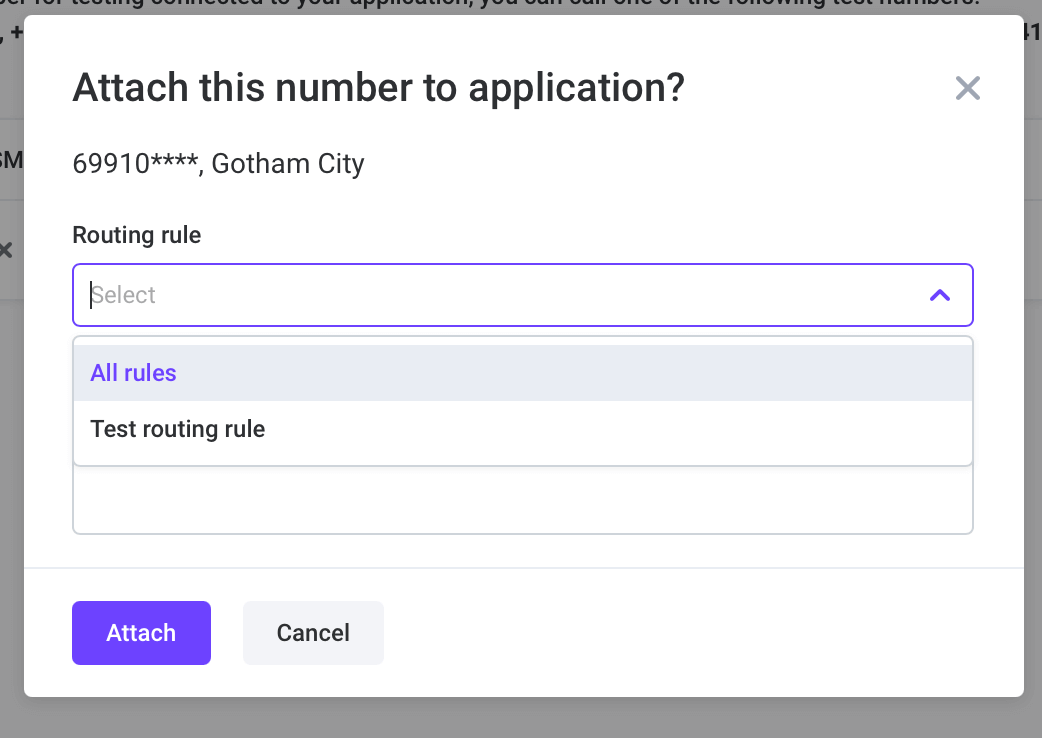
Task: Place cursor in the Select input field
Action: pyautogui.click(x=300, y=295)
